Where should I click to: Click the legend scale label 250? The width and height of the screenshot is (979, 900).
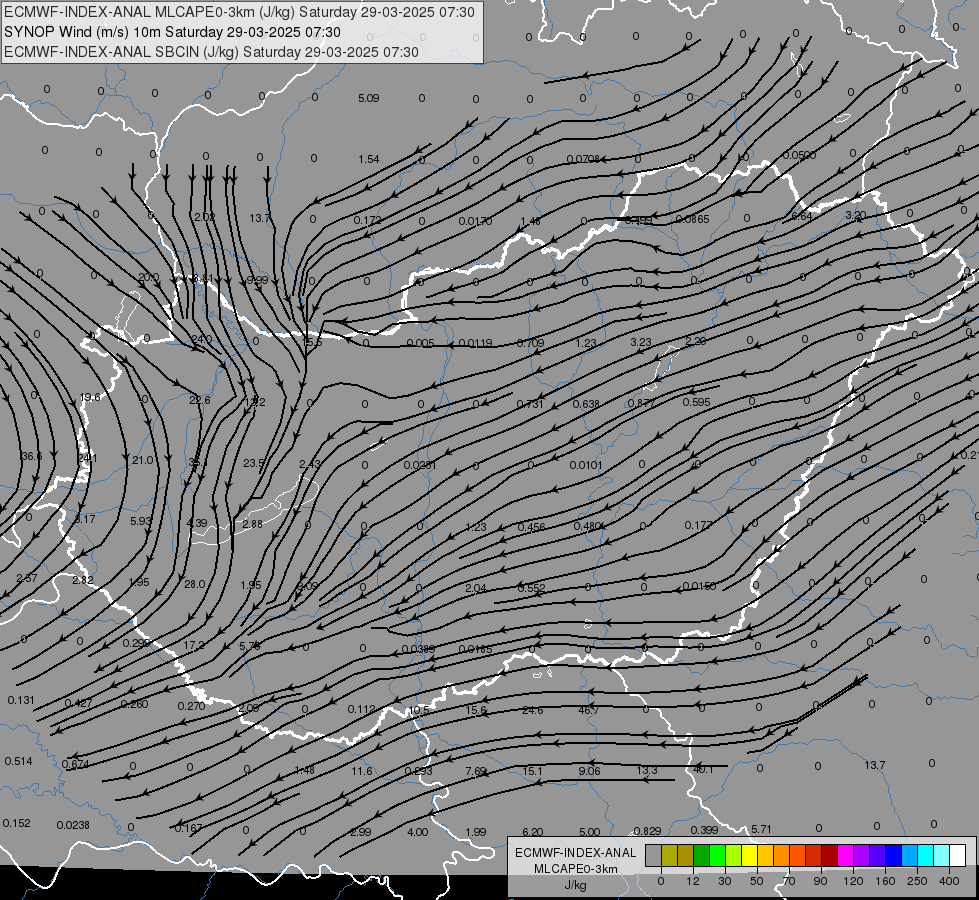click(917, 881)
